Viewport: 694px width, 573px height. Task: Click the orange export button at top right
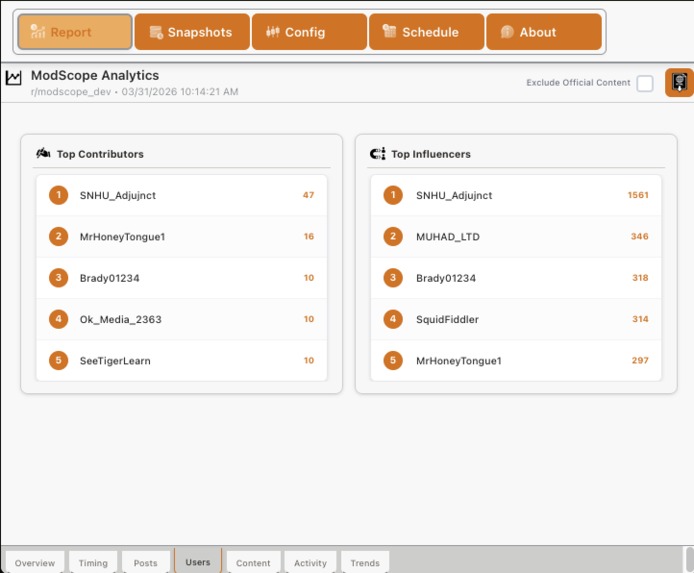(x=679, y=82)
